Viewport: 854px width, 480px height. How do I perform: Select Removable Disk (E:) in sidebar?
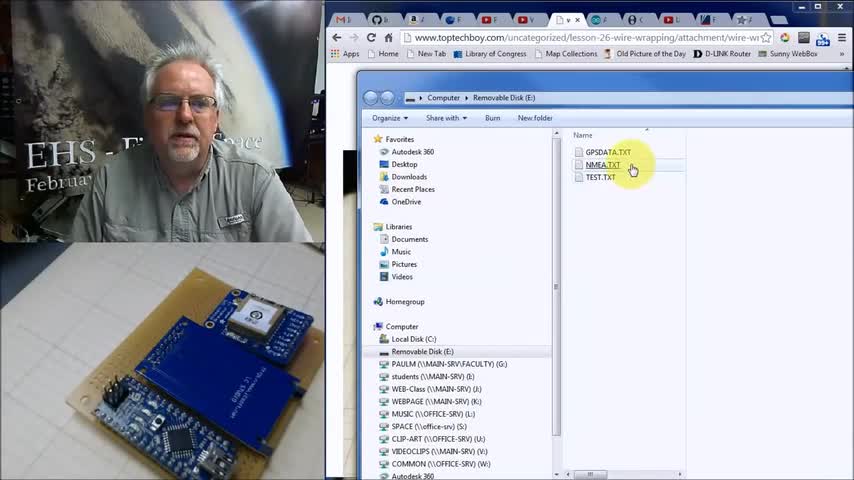(422, 352)
